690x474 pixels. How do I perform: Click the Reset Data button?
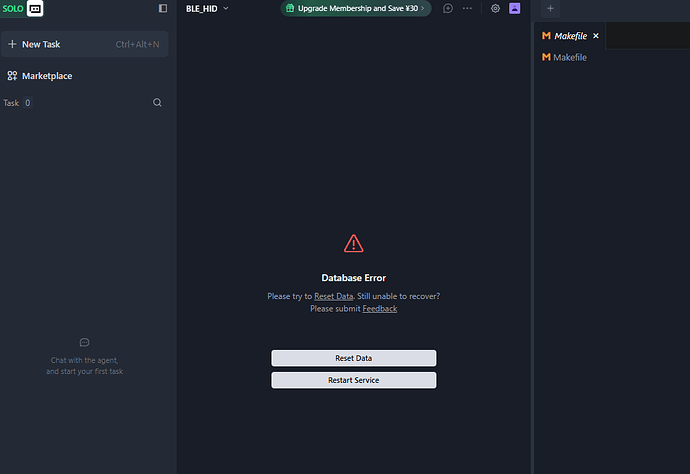tap(354, 358)
